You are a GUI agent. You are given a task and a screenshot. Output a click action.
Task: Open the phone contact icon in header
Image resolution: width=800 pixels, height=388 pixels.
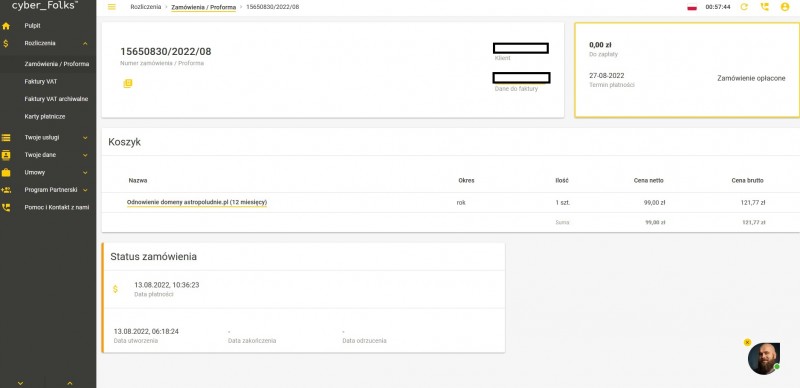(764, 7)
